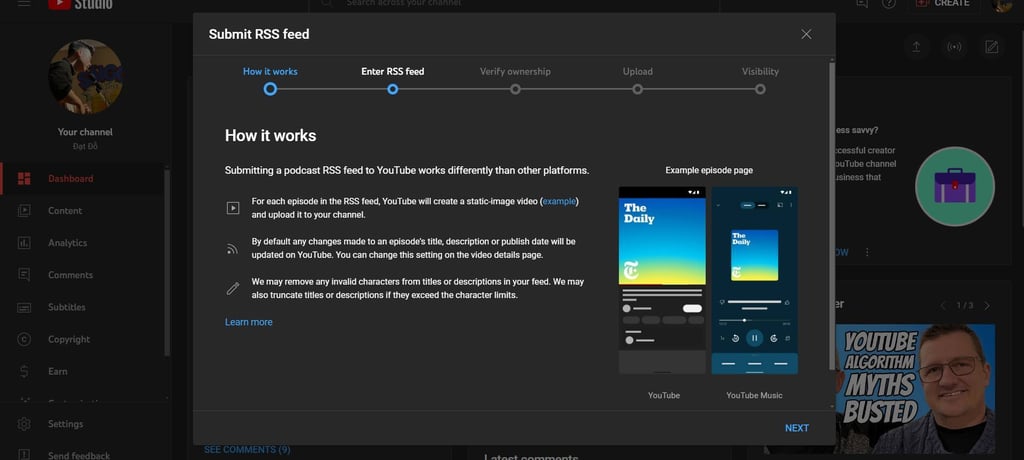
Task: Open the Visibility step label
Action: coord(760,71)
